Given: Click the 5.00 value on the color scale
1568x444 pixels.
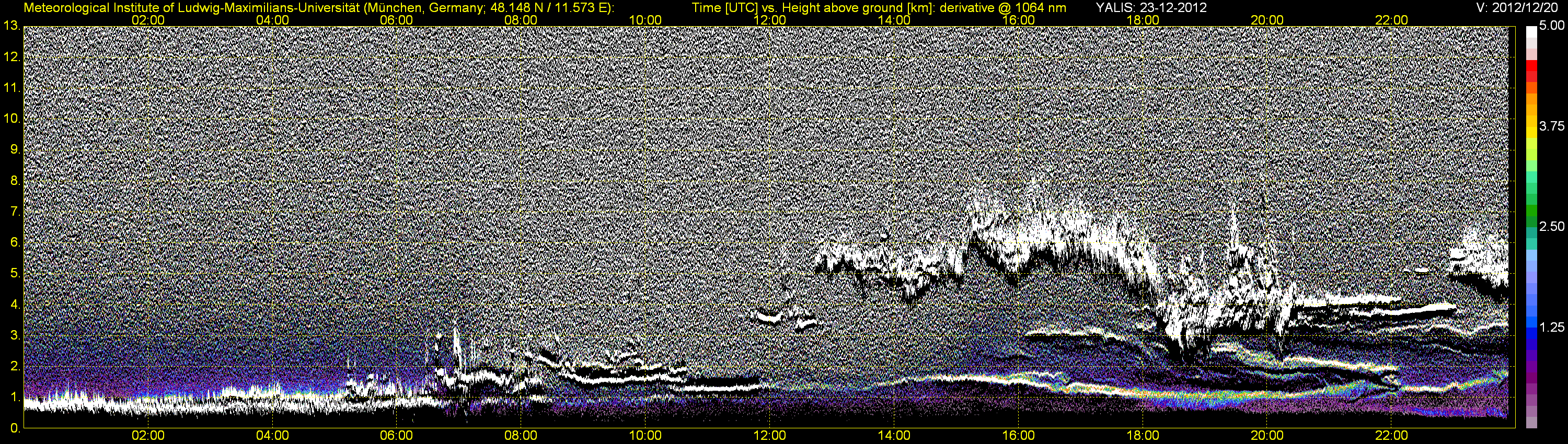Looking at the screenshot, I should coord(1552,26).
